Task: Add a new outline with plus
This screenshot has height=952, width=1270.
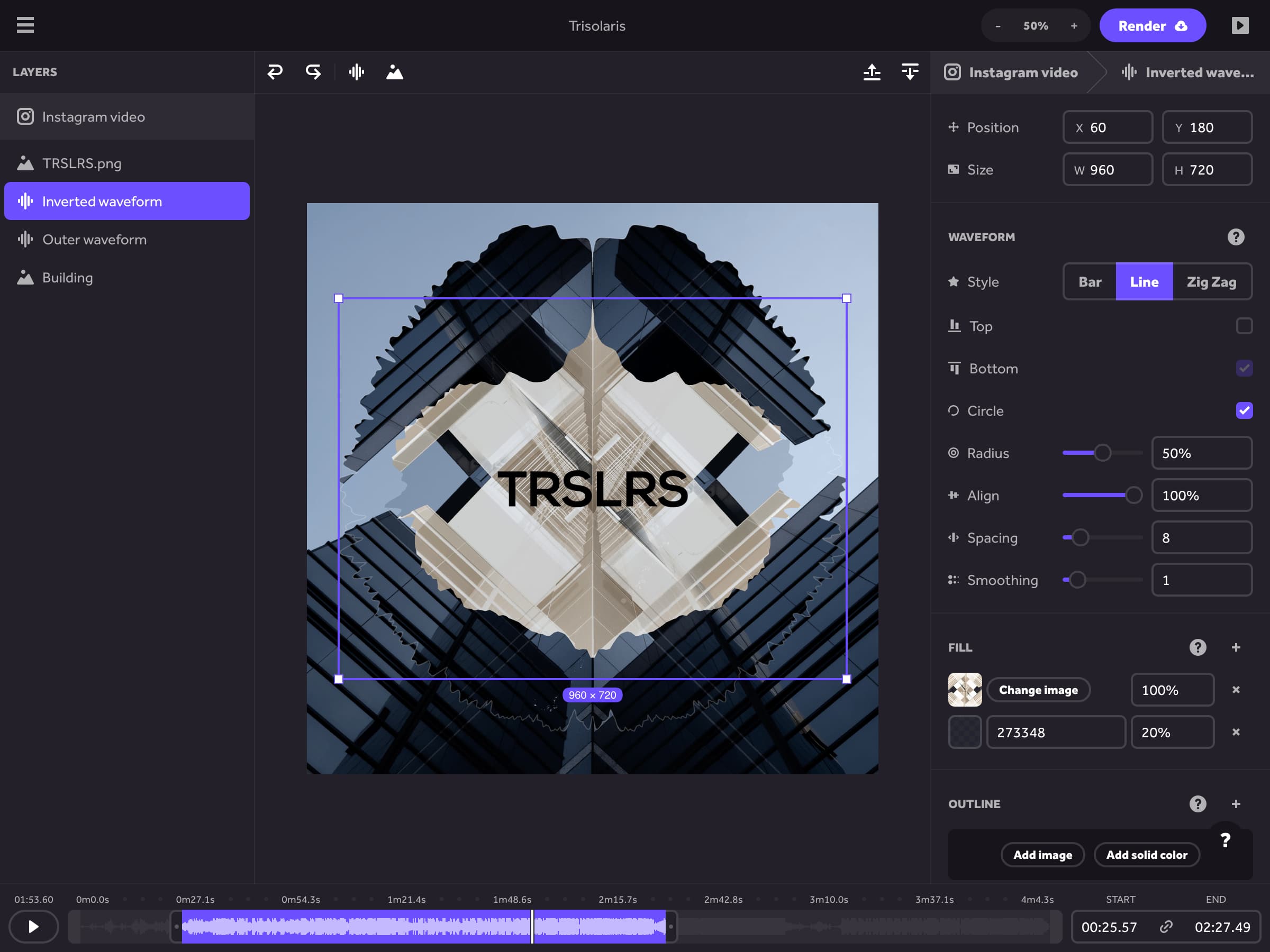Action: [1236, 804]
